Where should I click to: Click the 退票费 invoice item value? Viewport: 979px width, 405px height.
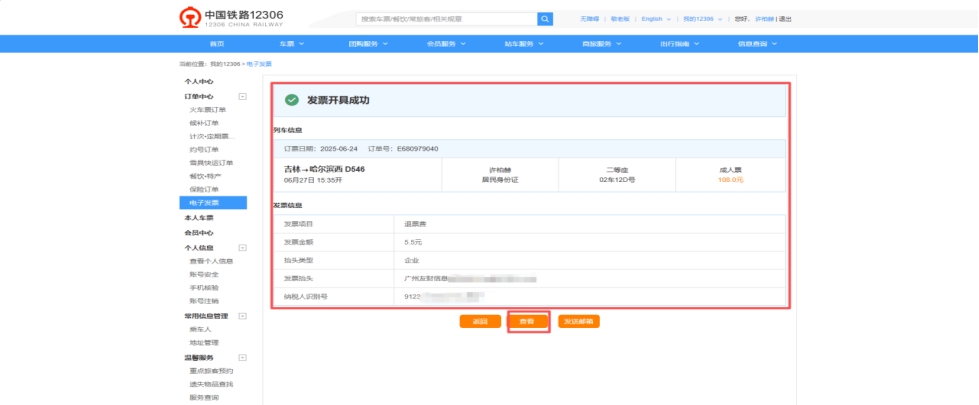pyautogui.click(x=415, y=224)
